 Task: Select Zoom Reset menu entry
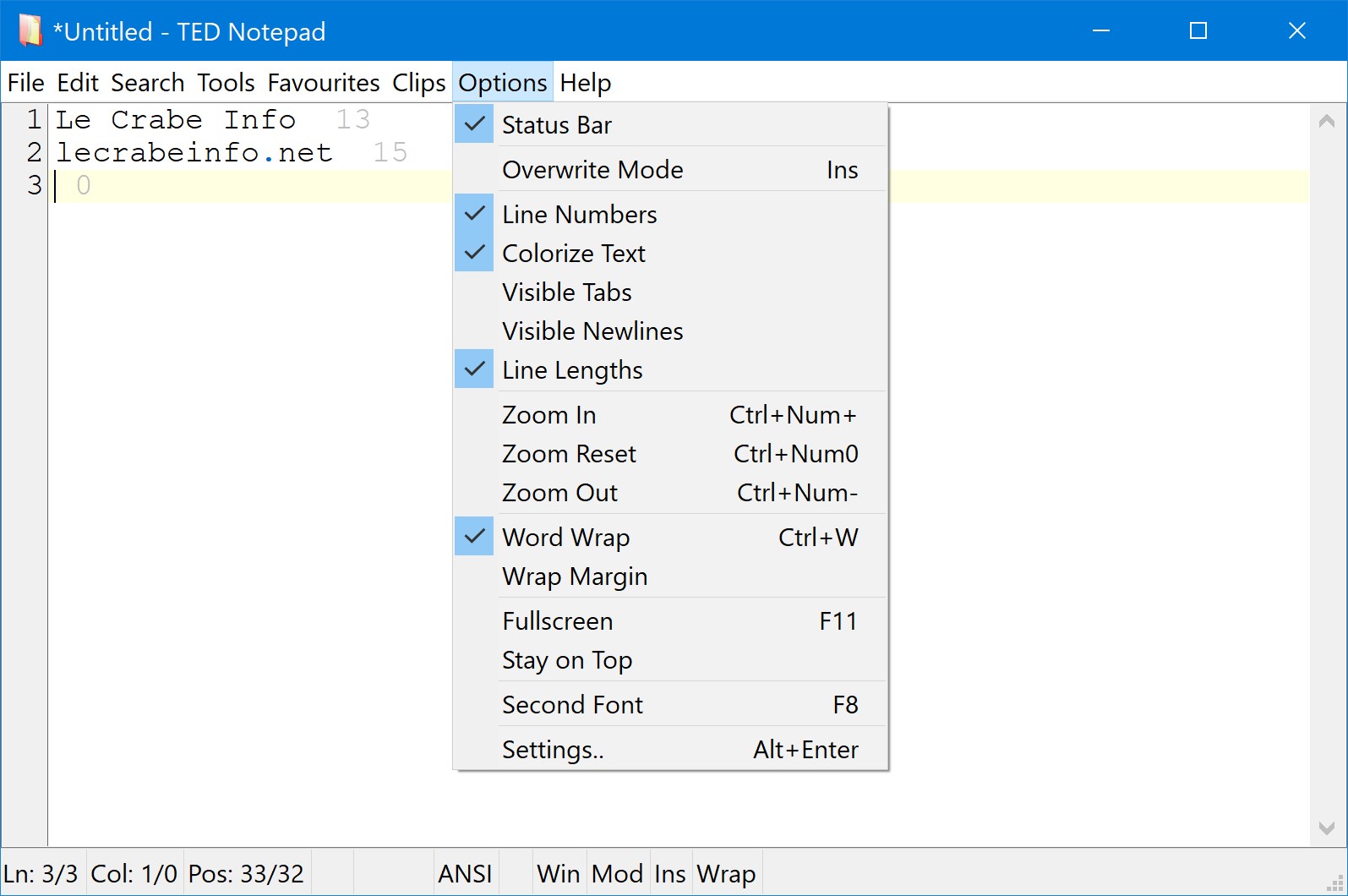coord(671,454)
